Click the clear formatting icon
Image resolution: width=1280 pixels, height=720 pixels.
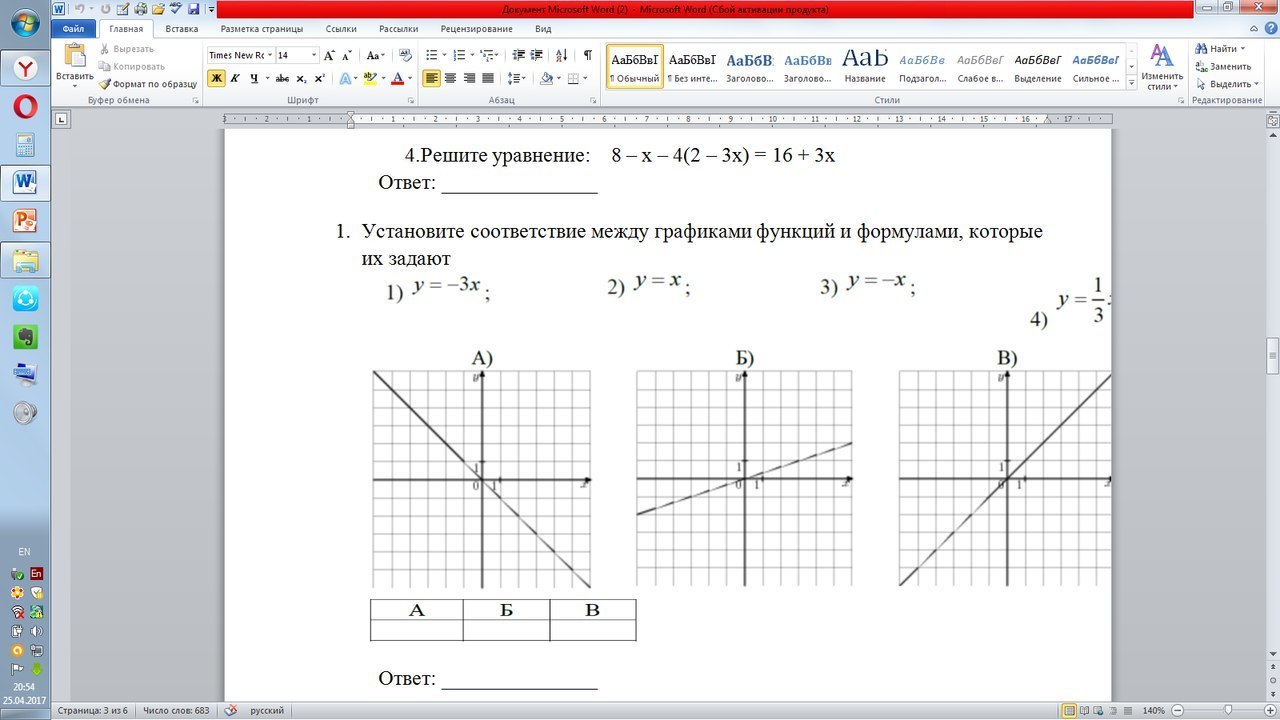pyautogui.click(x=405, y=56)
